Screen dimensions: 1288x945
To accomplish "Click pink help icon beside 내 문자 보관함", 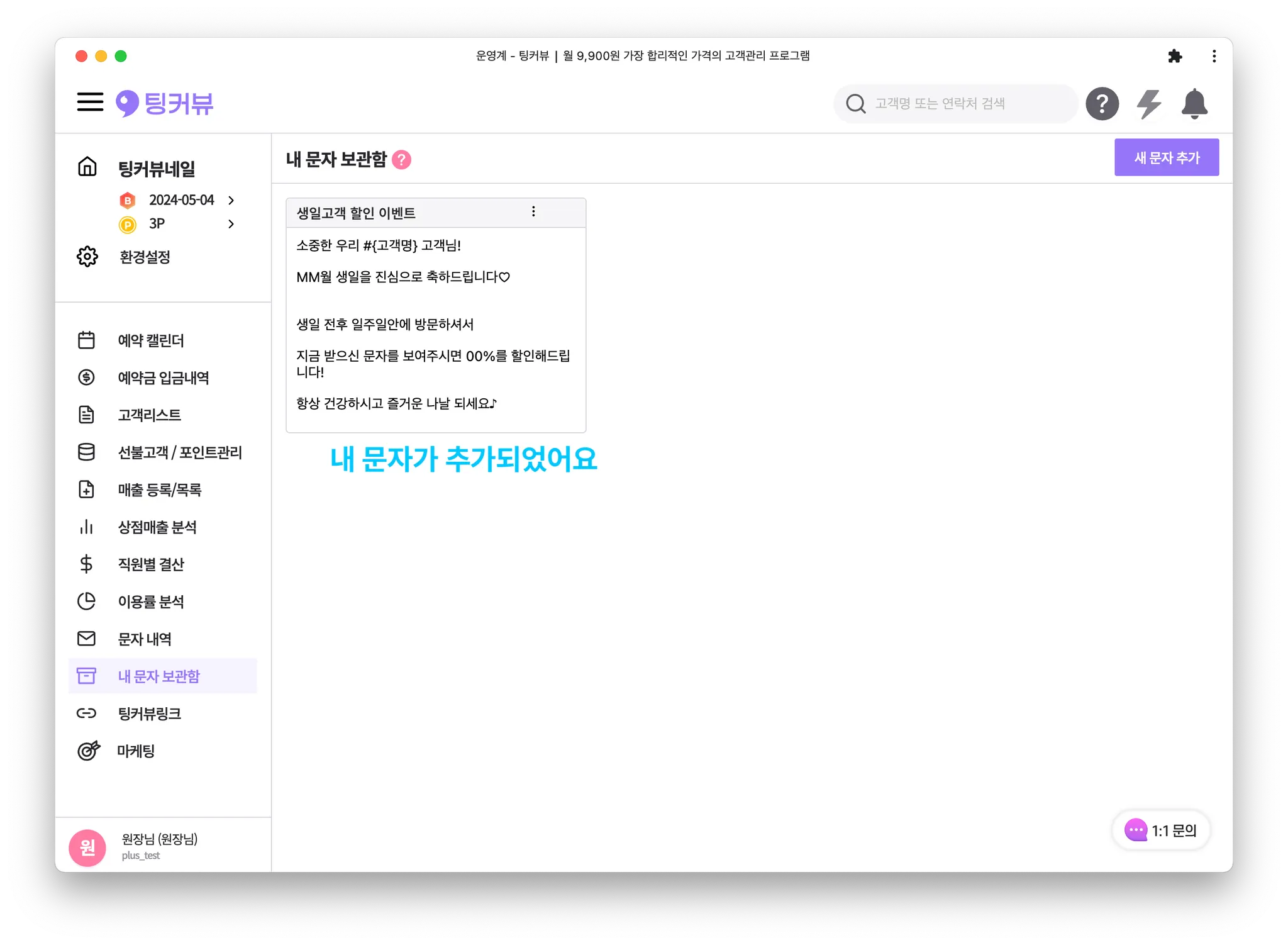I will coord(401,160).
